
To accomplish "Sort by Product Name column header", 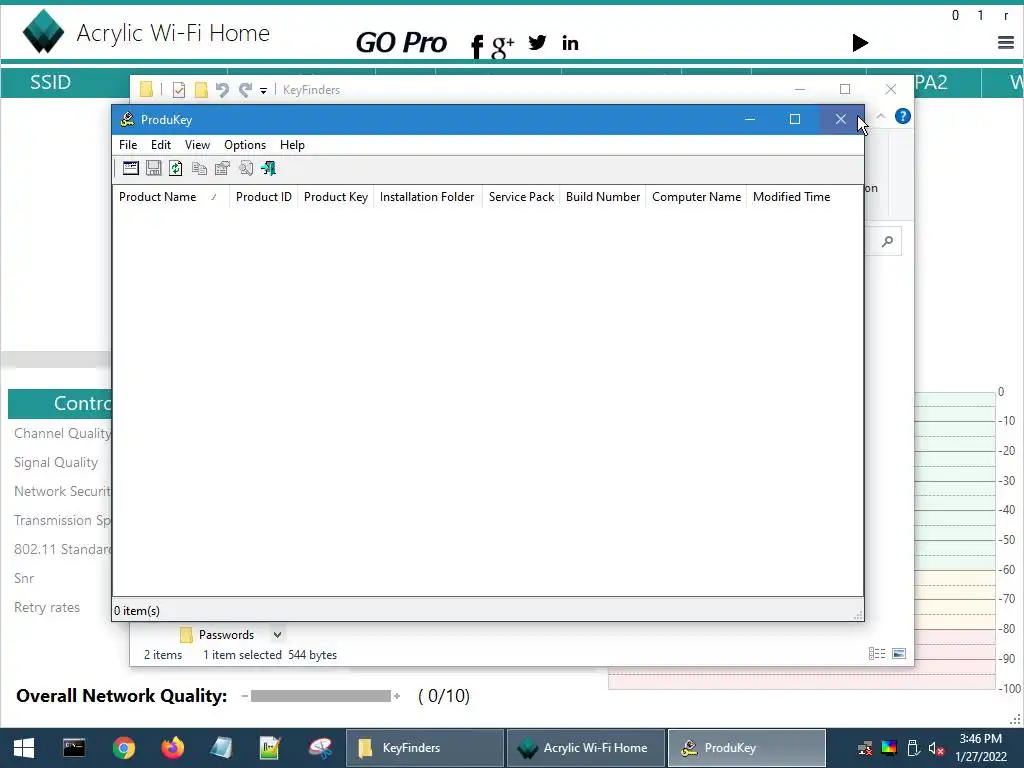I will pyautogui.click(x=171, y=197).
